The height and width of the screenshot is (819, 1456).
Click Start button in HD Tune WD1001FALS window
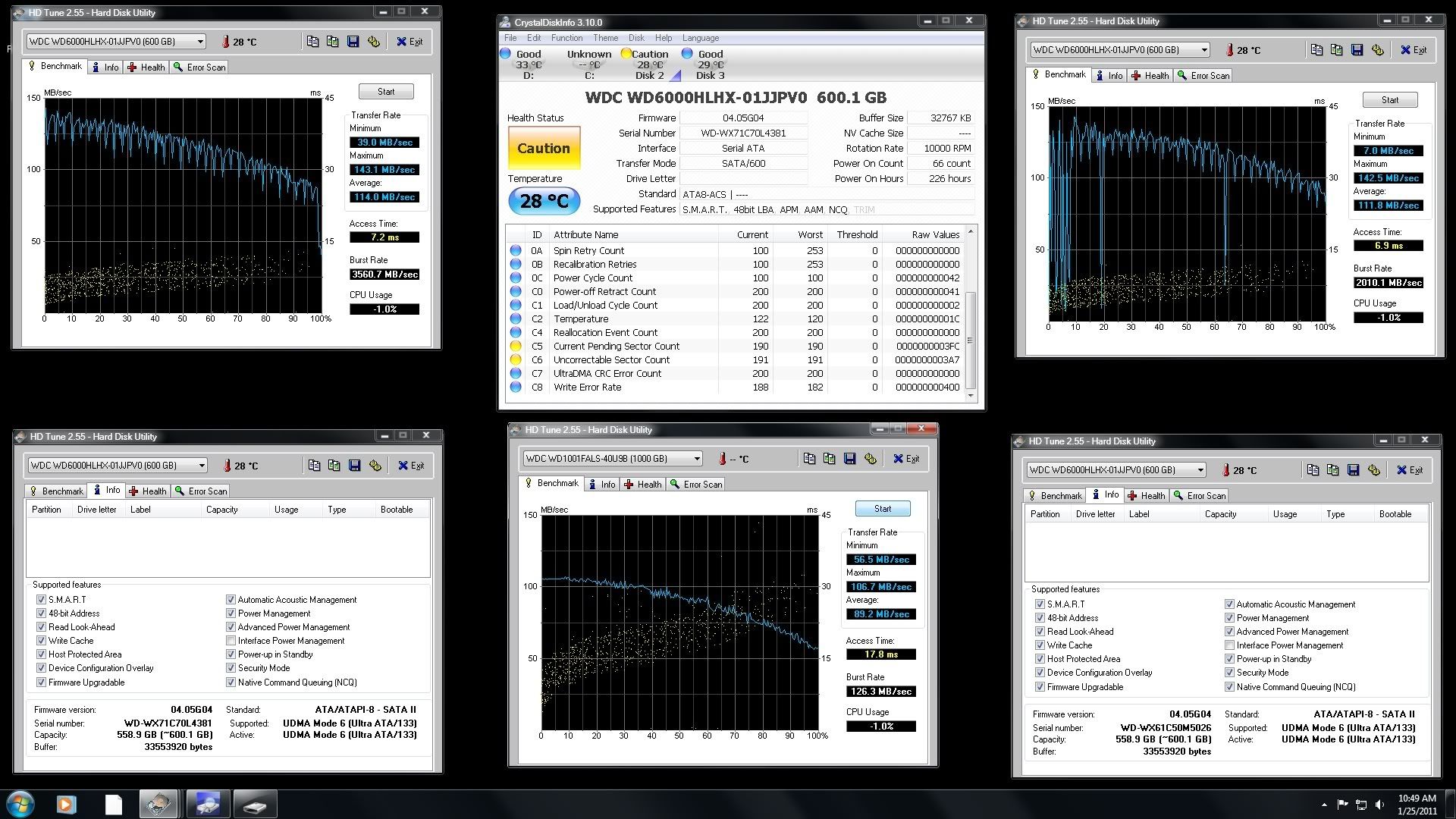883,509
